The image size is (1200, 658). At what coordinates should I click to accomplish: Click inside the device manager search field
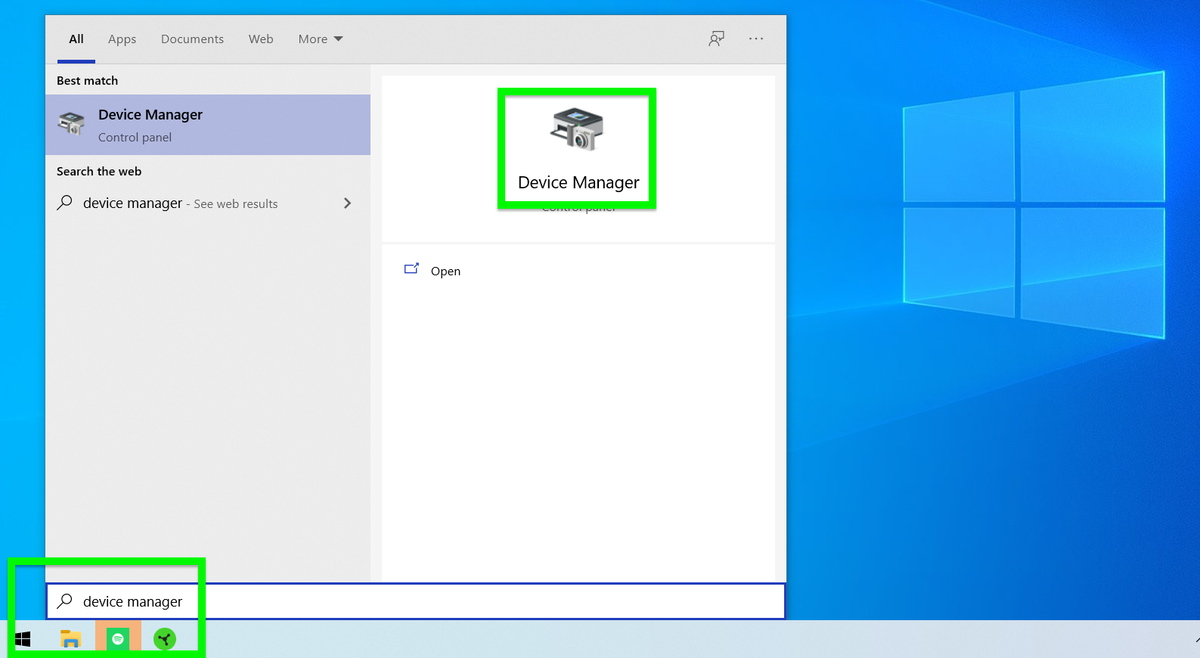[300, 601]
